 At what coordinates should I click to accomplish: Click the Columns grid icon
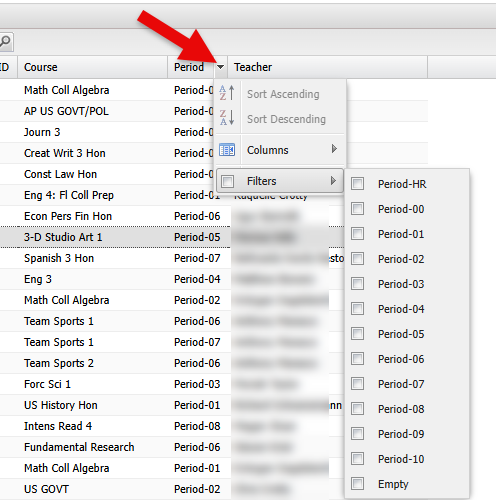(x=227, y=150)
